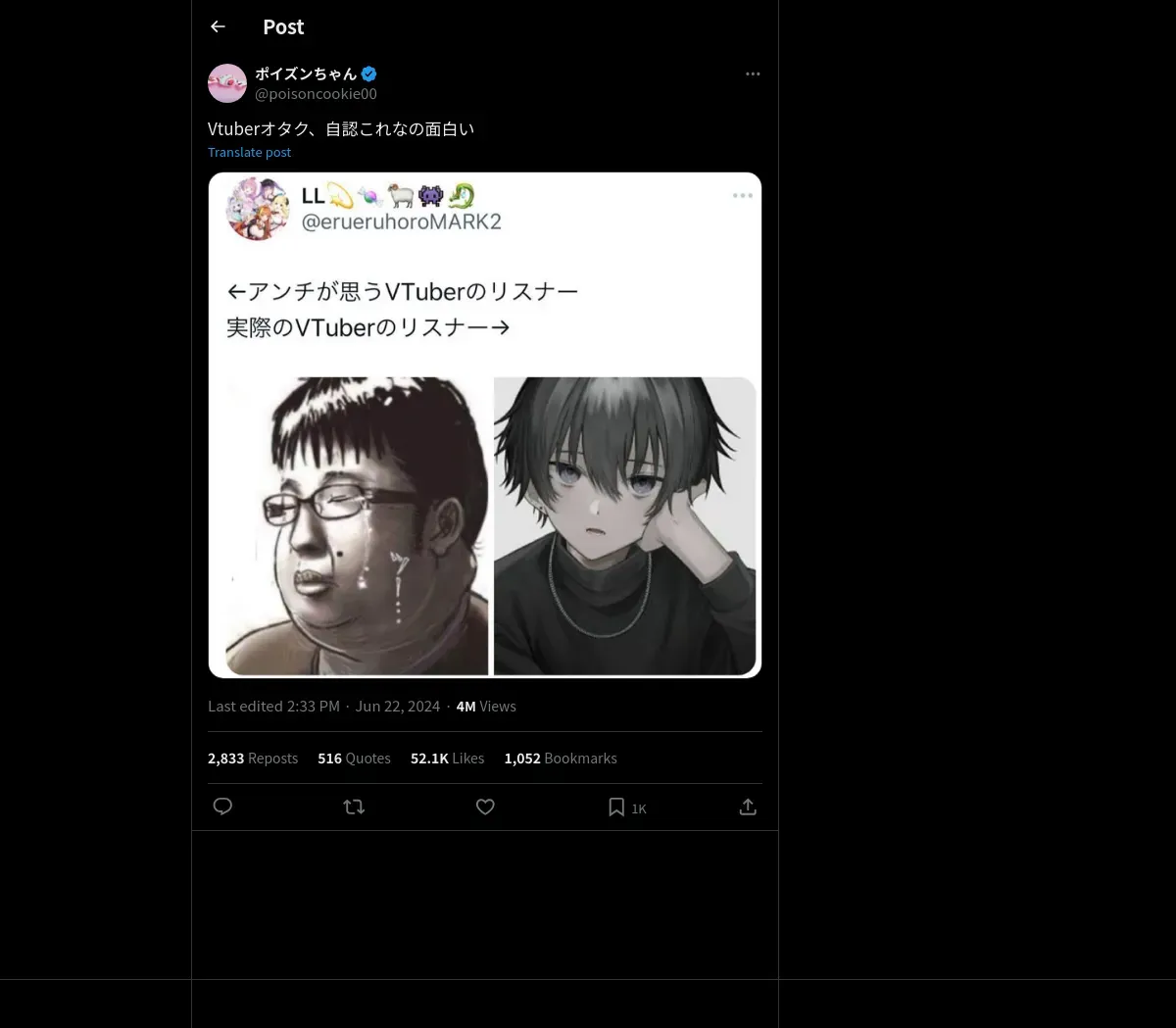Viewport: 1176px width, 1028px height.
Task: Click Translate post link
Action: click(x=249, y=152)
